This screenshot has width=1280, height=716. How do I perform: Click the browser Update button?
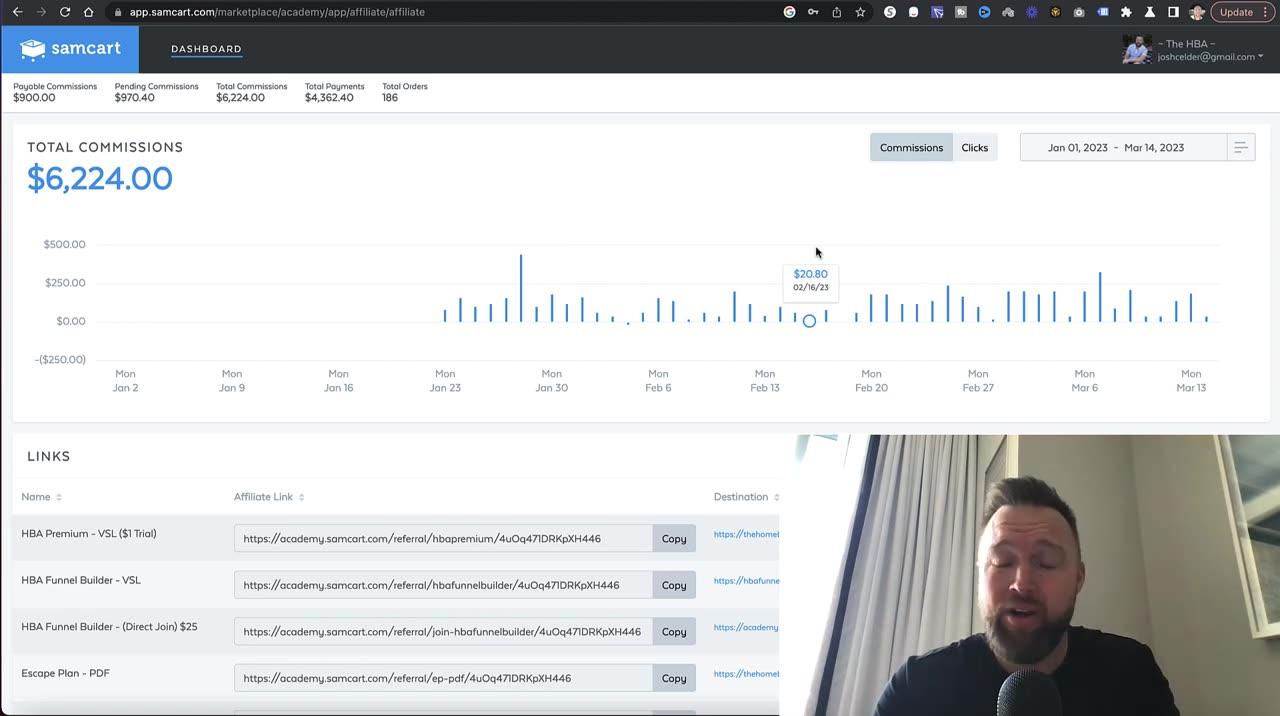[1242, 12]
